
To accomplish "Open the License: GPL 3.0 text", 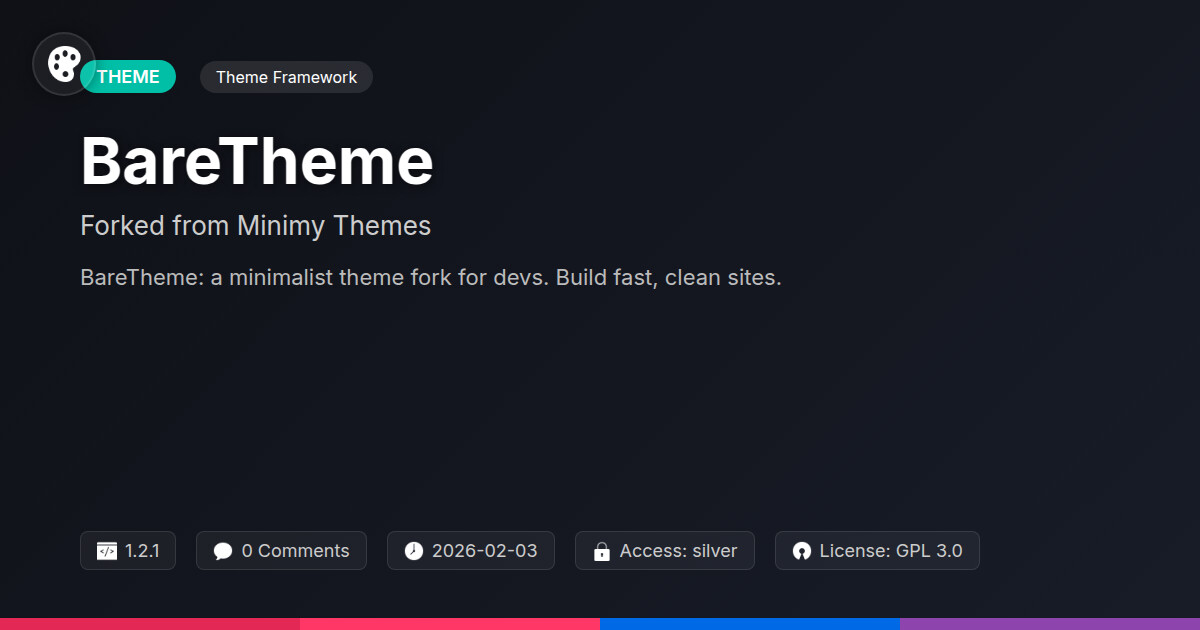I will click(x=890, y=551).
